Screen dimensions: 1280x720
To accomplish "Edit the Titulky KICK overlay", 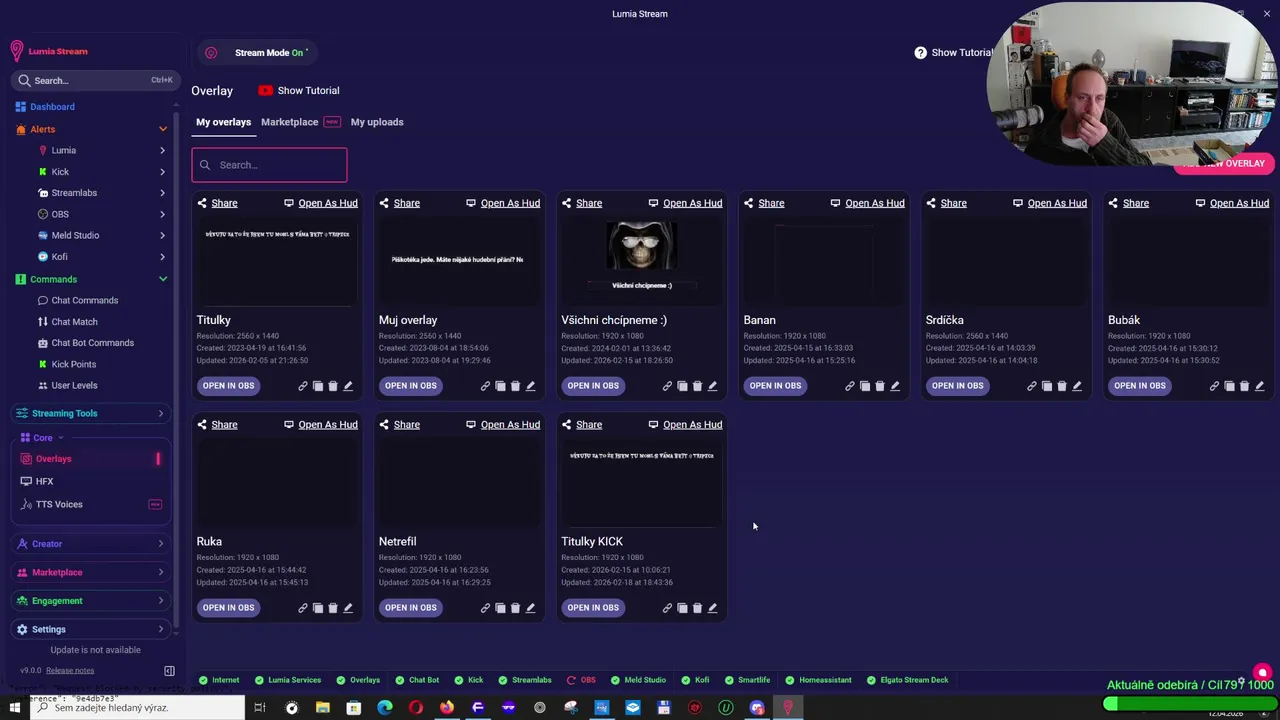I will point(712,608).
